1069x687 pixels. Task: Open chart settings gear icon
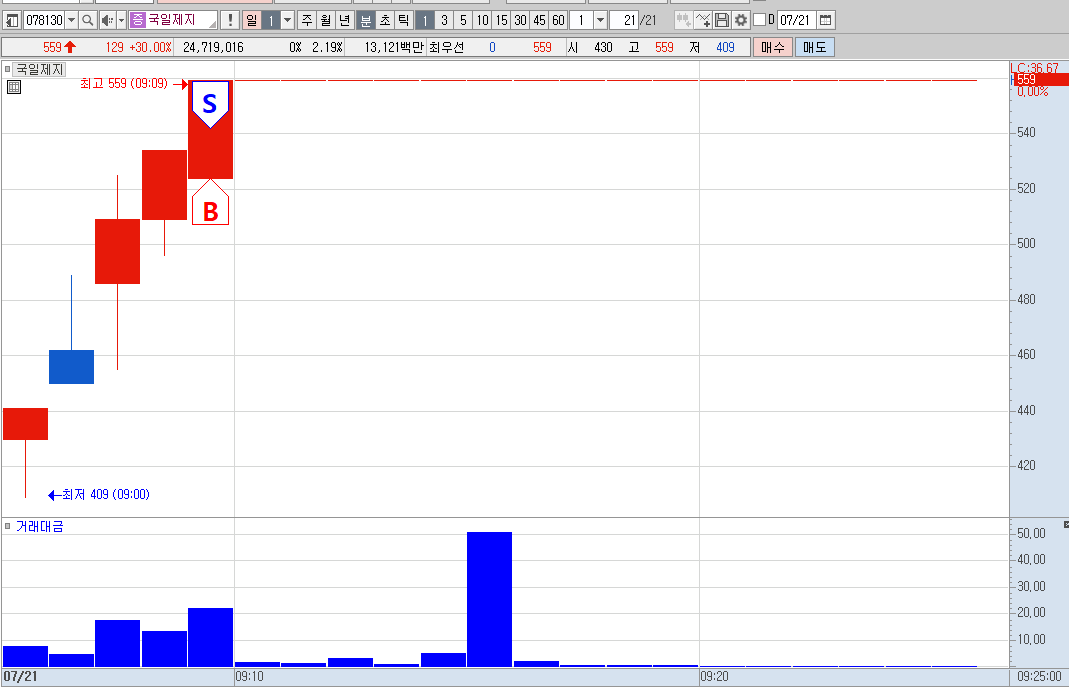[x=740, y=20]
